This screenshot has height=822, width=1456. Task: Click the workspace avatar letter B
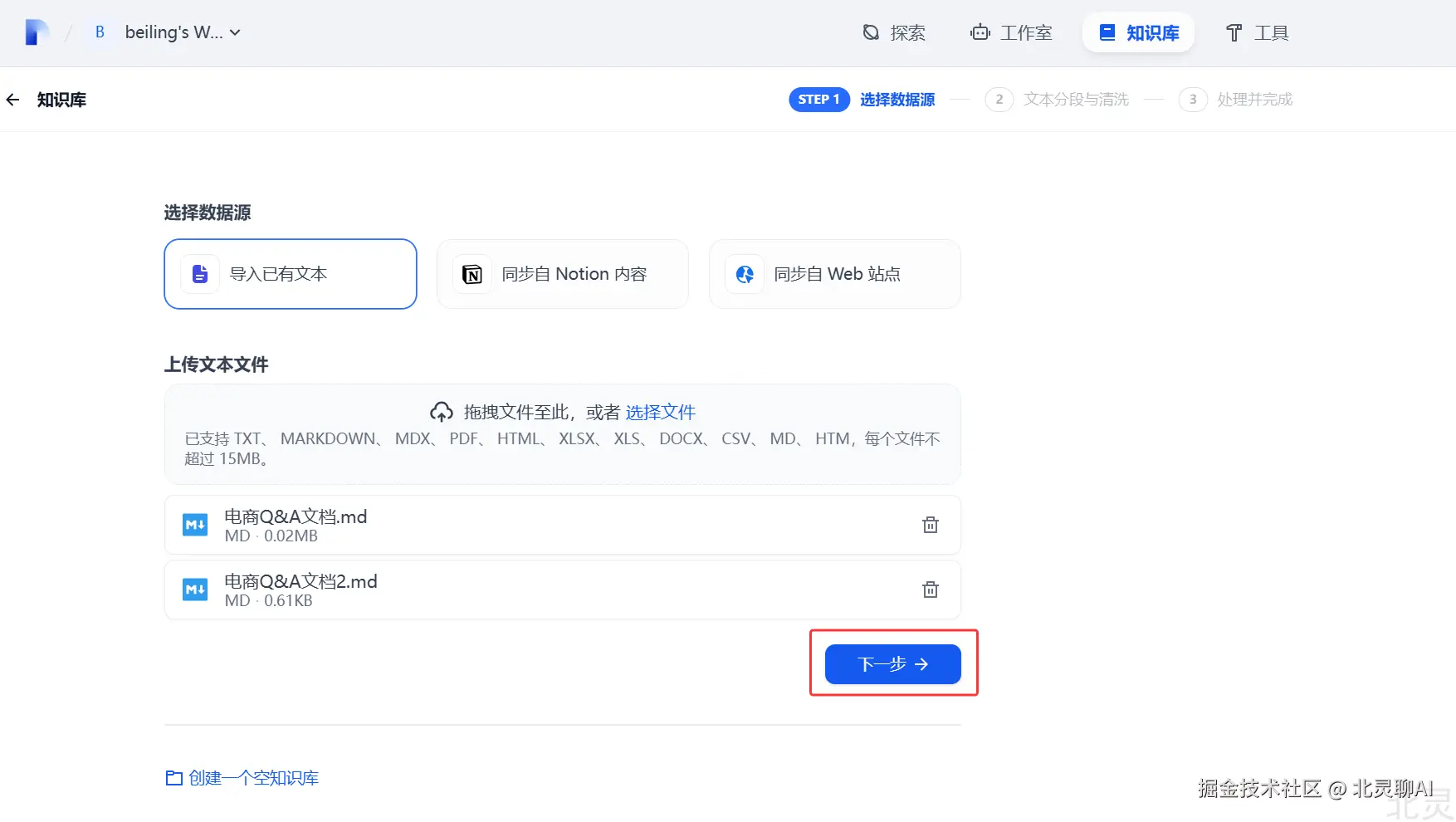pyautogui.click(x=100, y=32)
